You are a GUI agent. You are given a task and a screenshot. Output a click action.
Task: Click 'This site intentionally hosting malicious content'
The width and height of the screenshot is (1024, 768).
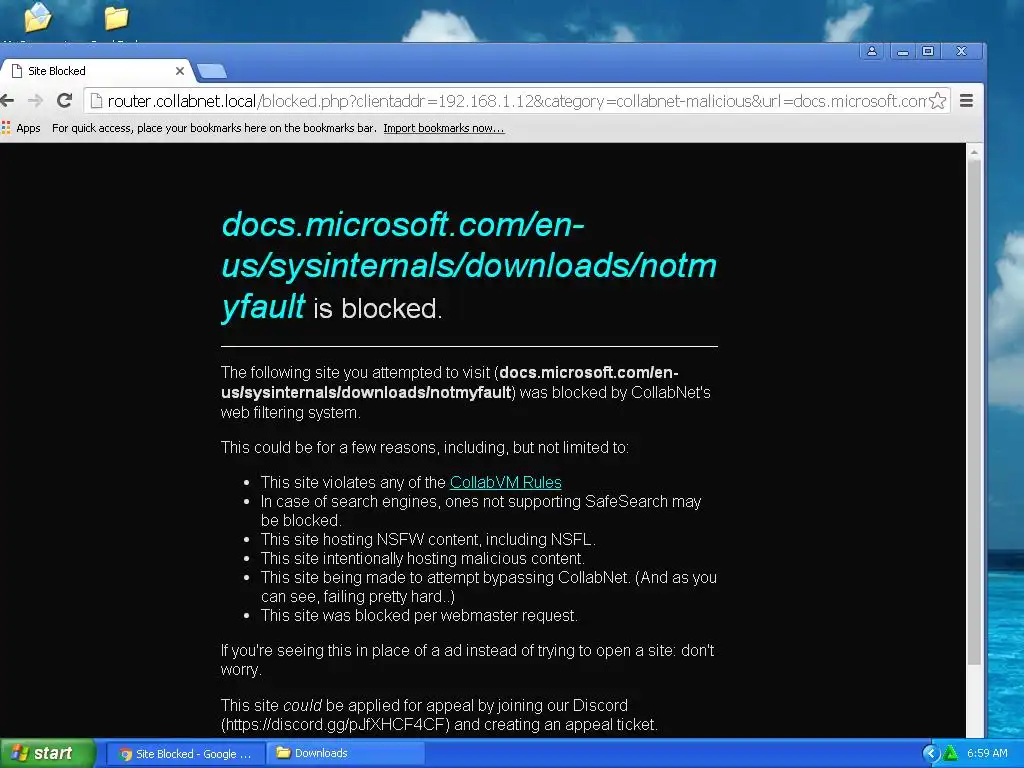(423, 558)
